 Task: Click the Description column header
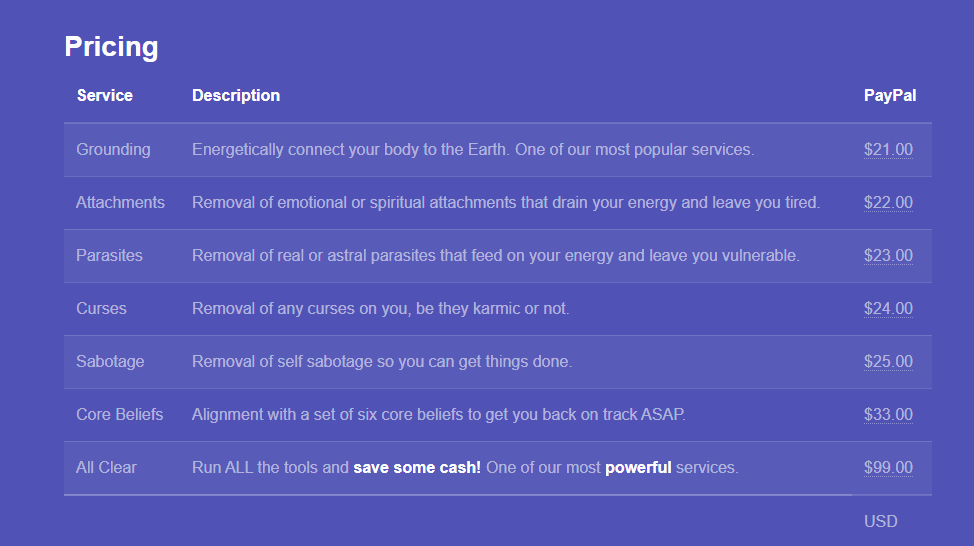tap(236, 96)
